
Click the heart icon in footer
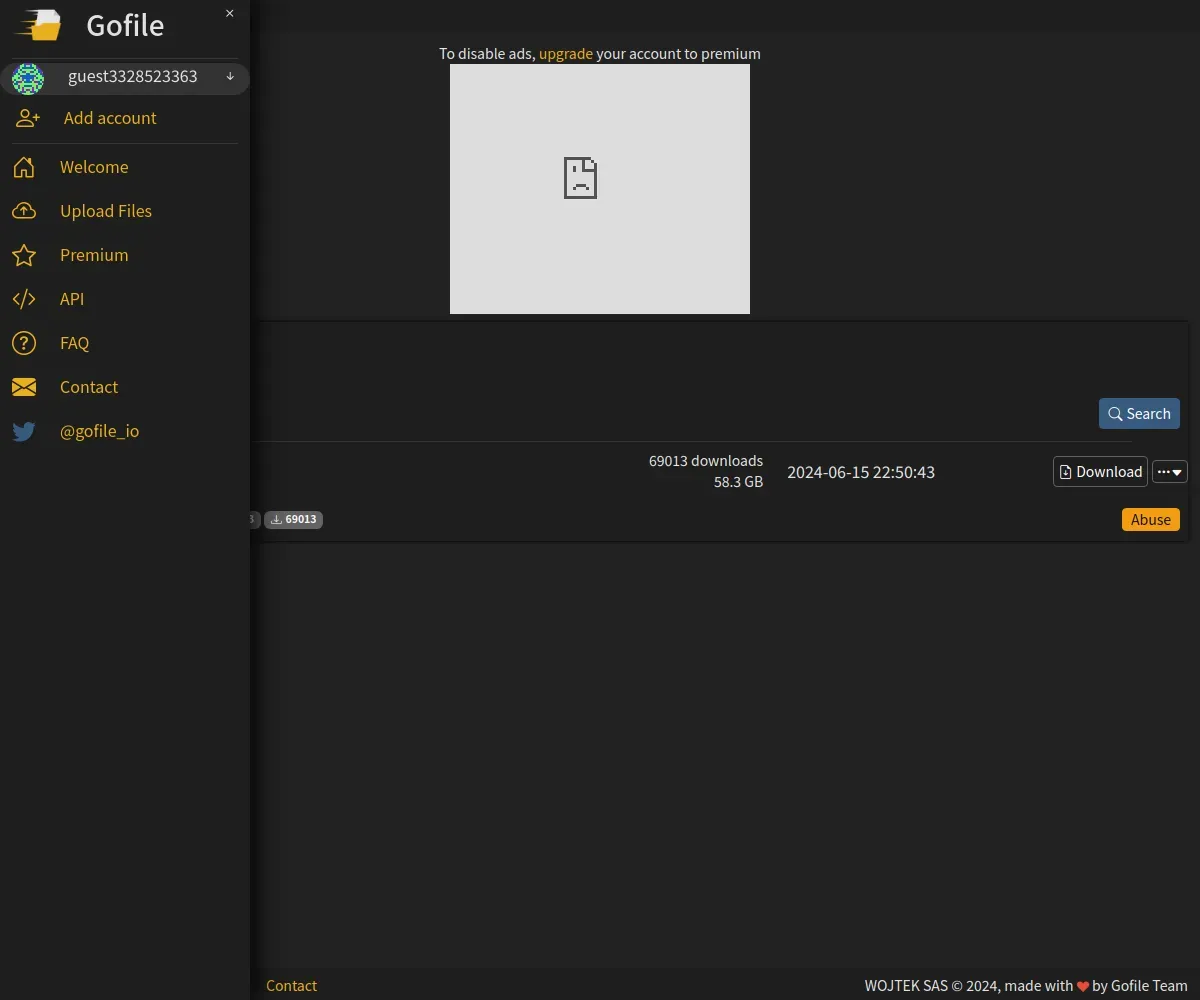click(x=1083, y=987)
